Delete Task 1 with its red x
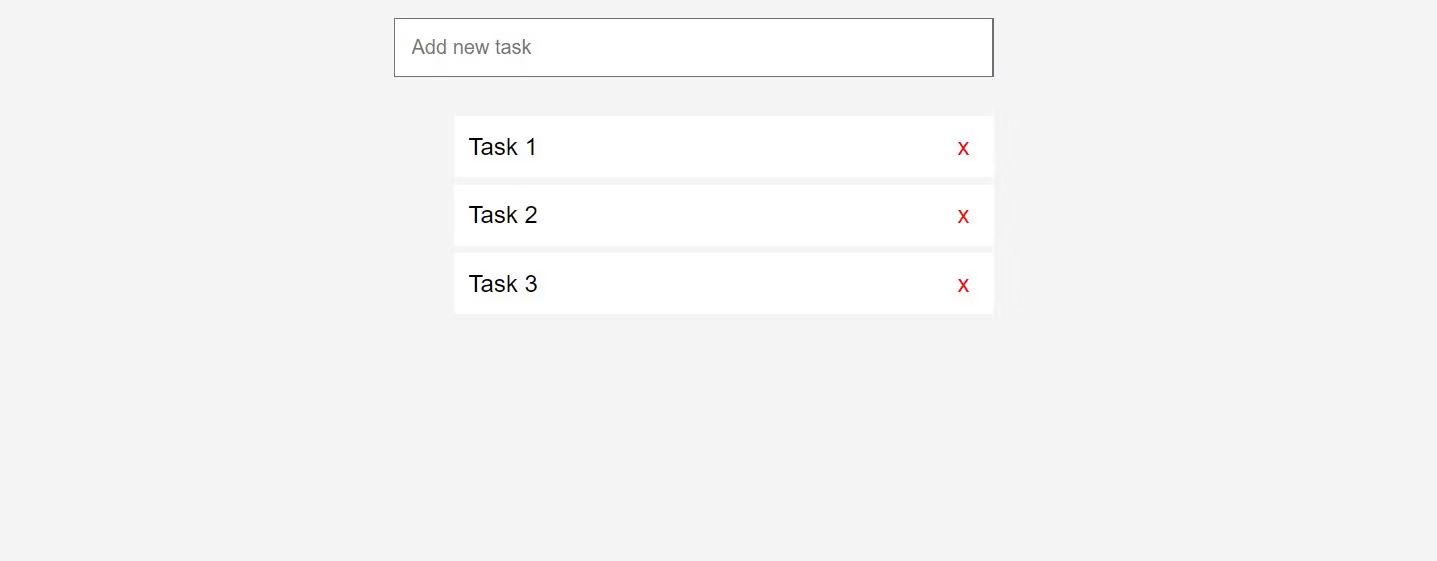The width and height of the screenshot is (1437, 561). (x=963, y=148)
